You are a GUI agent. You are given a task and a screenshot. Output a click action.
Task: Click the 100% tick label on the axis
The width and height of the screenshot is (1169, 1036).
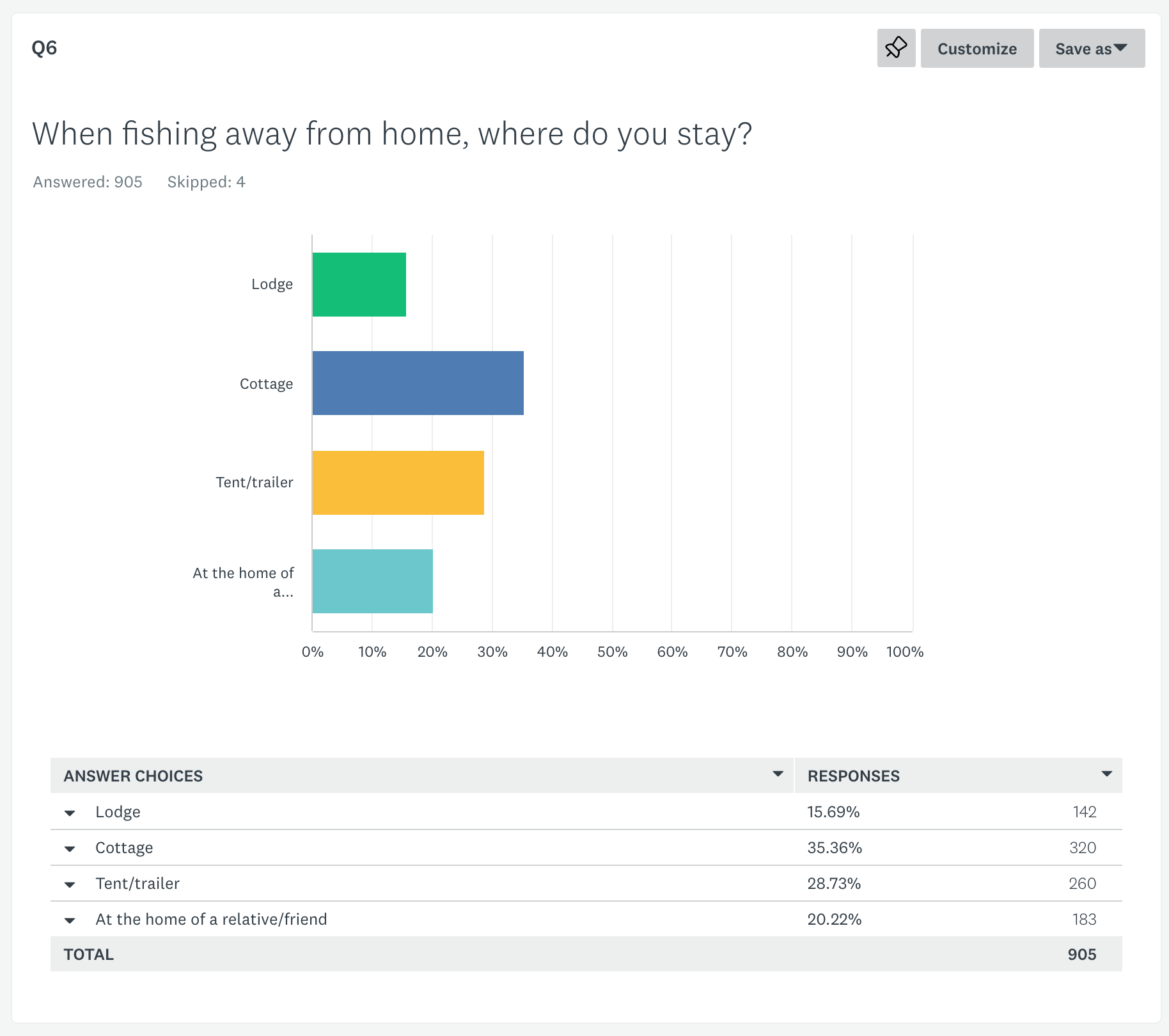(905, 652)
